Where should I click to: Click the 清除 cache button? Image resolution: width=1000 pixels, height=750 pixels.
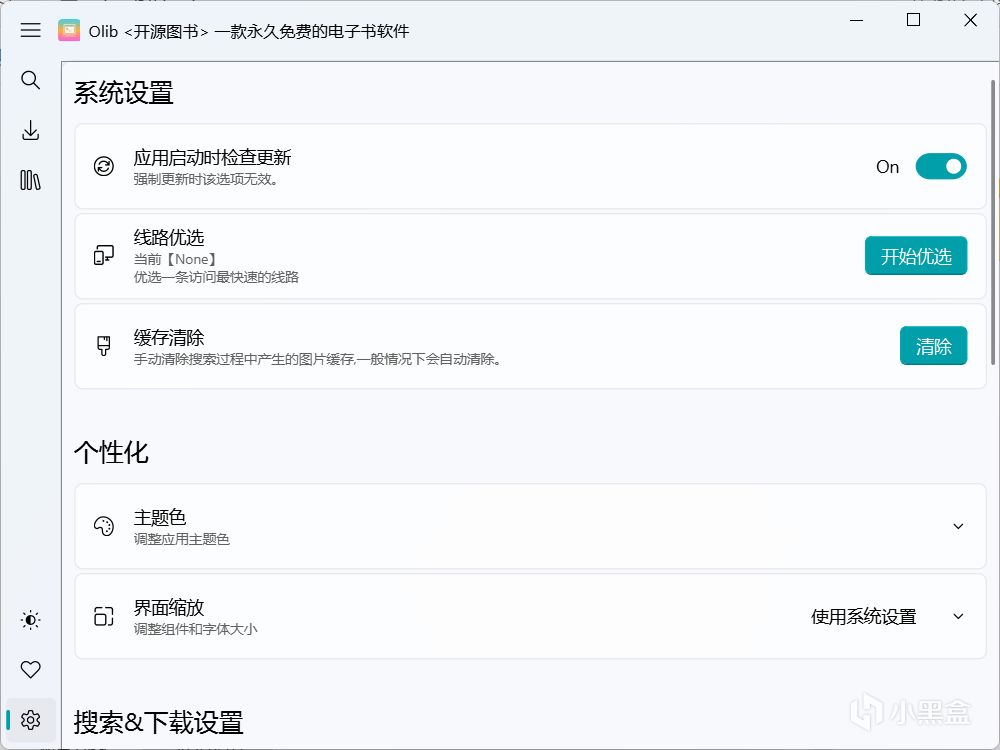[933, 346]
